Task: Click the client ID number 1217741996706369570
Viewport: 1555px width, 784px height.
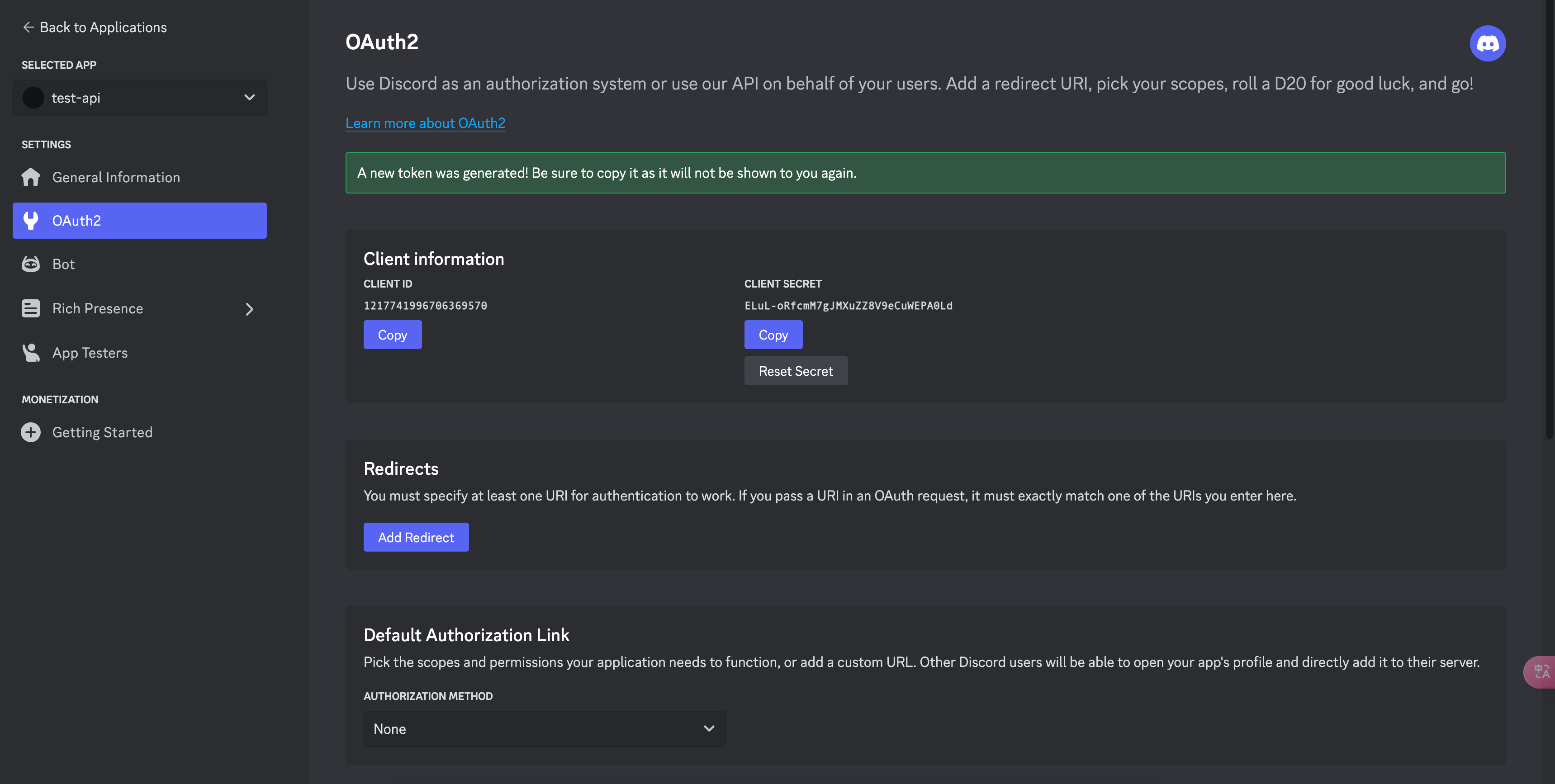Action: [425, 305]
